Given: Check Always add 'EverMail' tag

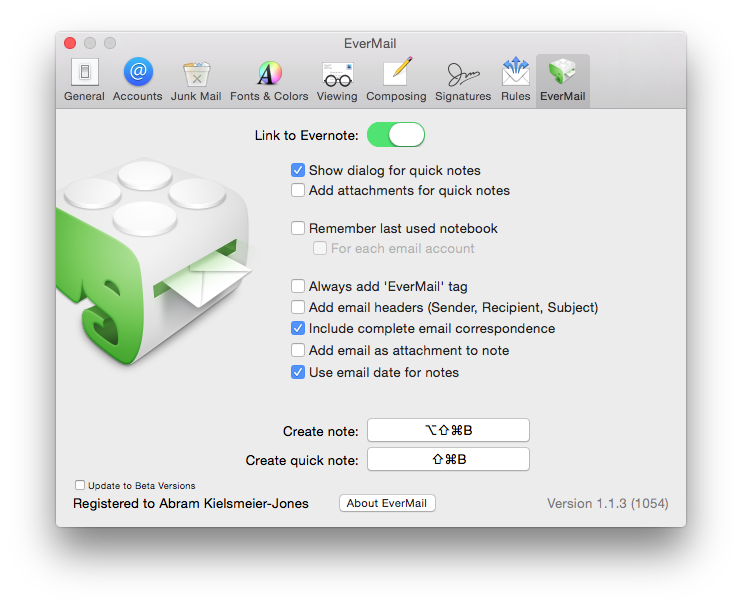Looking at the screenshot, I should point(298,286).
